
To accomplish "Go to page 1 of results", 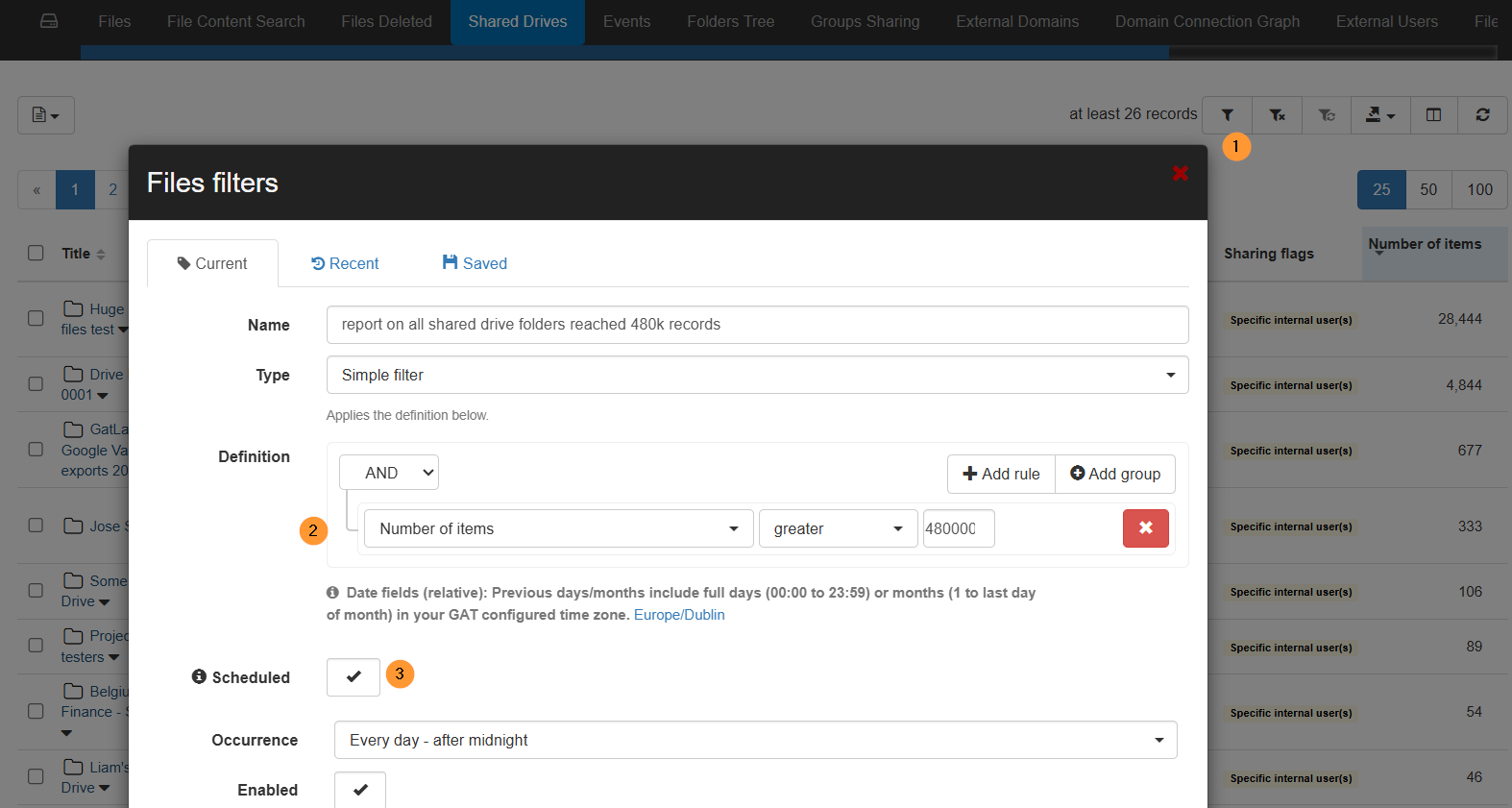I will (x=75, y=190).
